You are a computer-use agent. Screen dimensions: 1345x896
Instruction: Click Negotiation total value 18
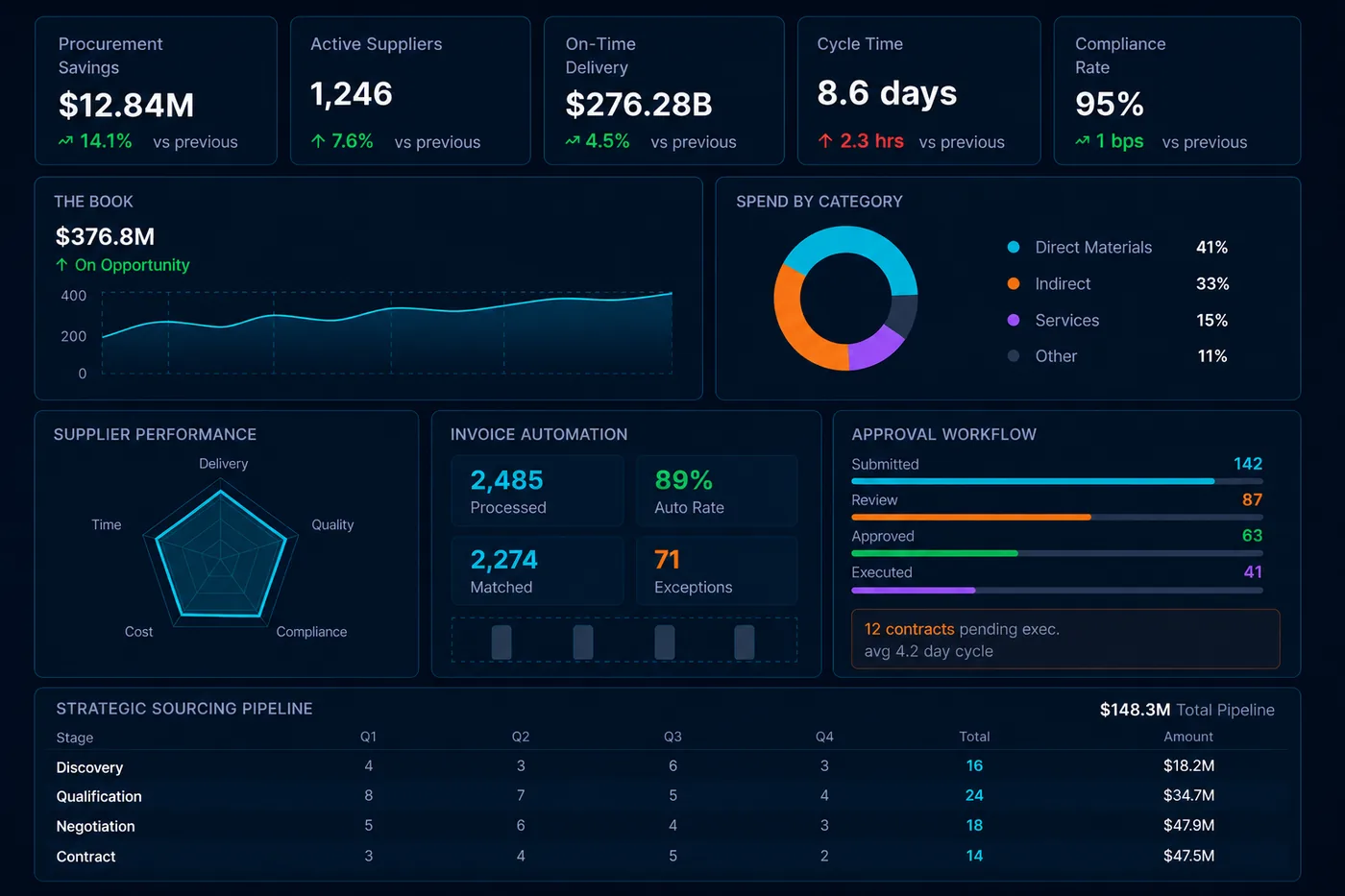click(x=974, y=825)
